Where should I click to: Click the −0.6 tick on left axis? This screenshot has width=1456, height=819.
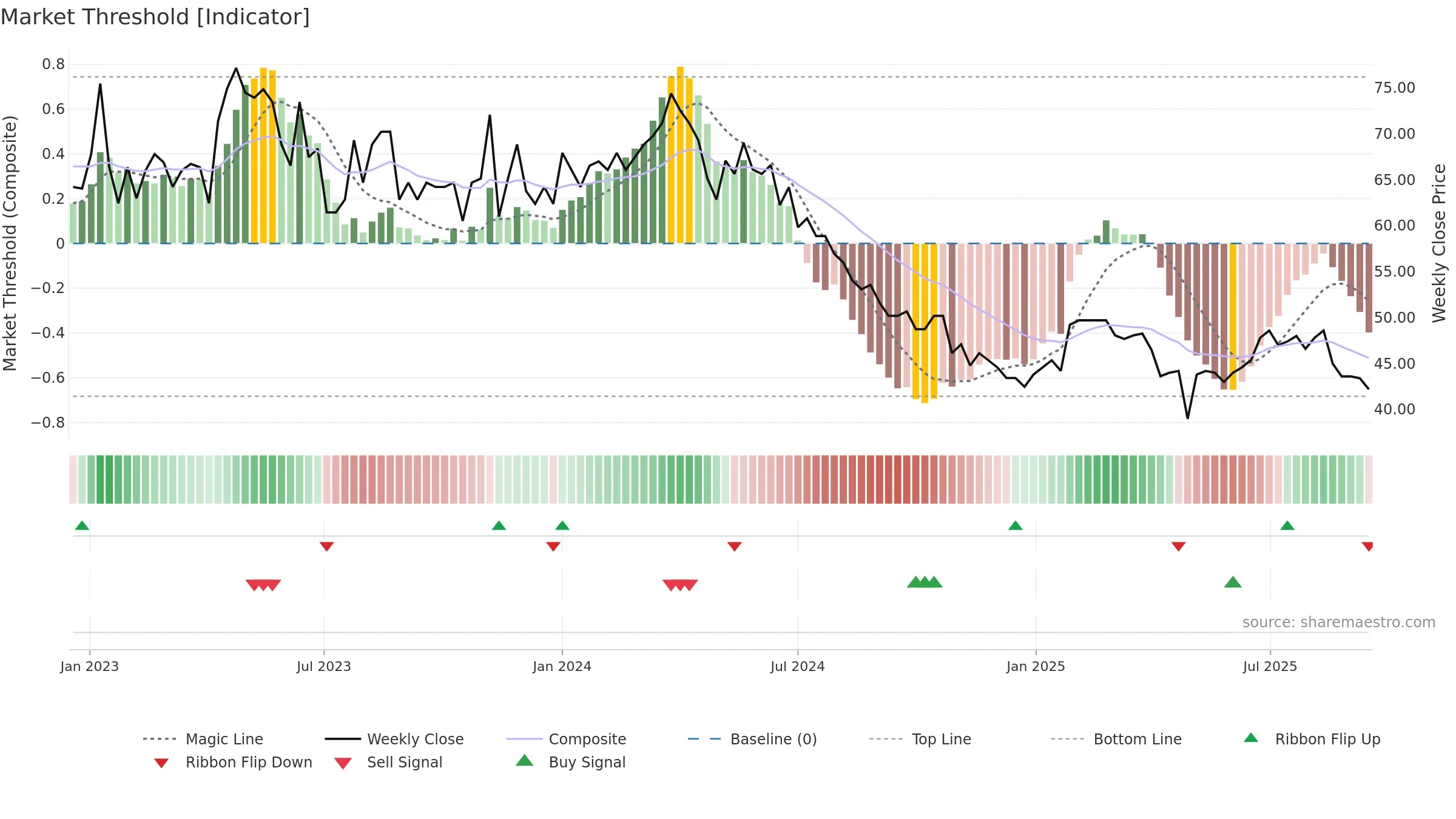point(48,378)
